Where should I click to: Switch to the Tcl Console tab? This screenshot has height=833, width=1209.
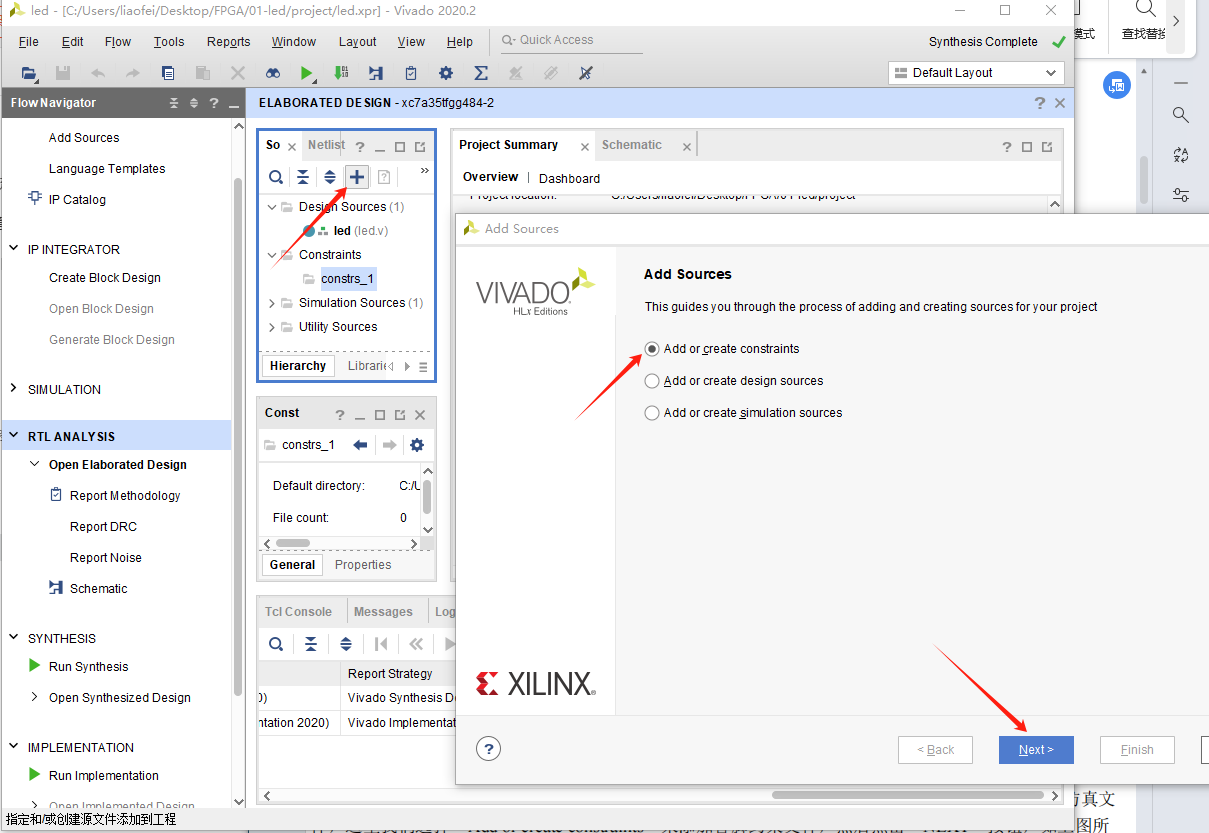pyautogui.click(x=298, y=612)
